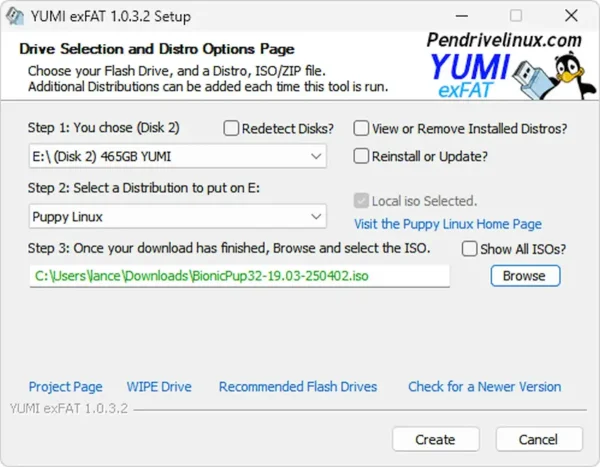
Task: Check View or Remove Installed Distros
Action: (361, 128)
